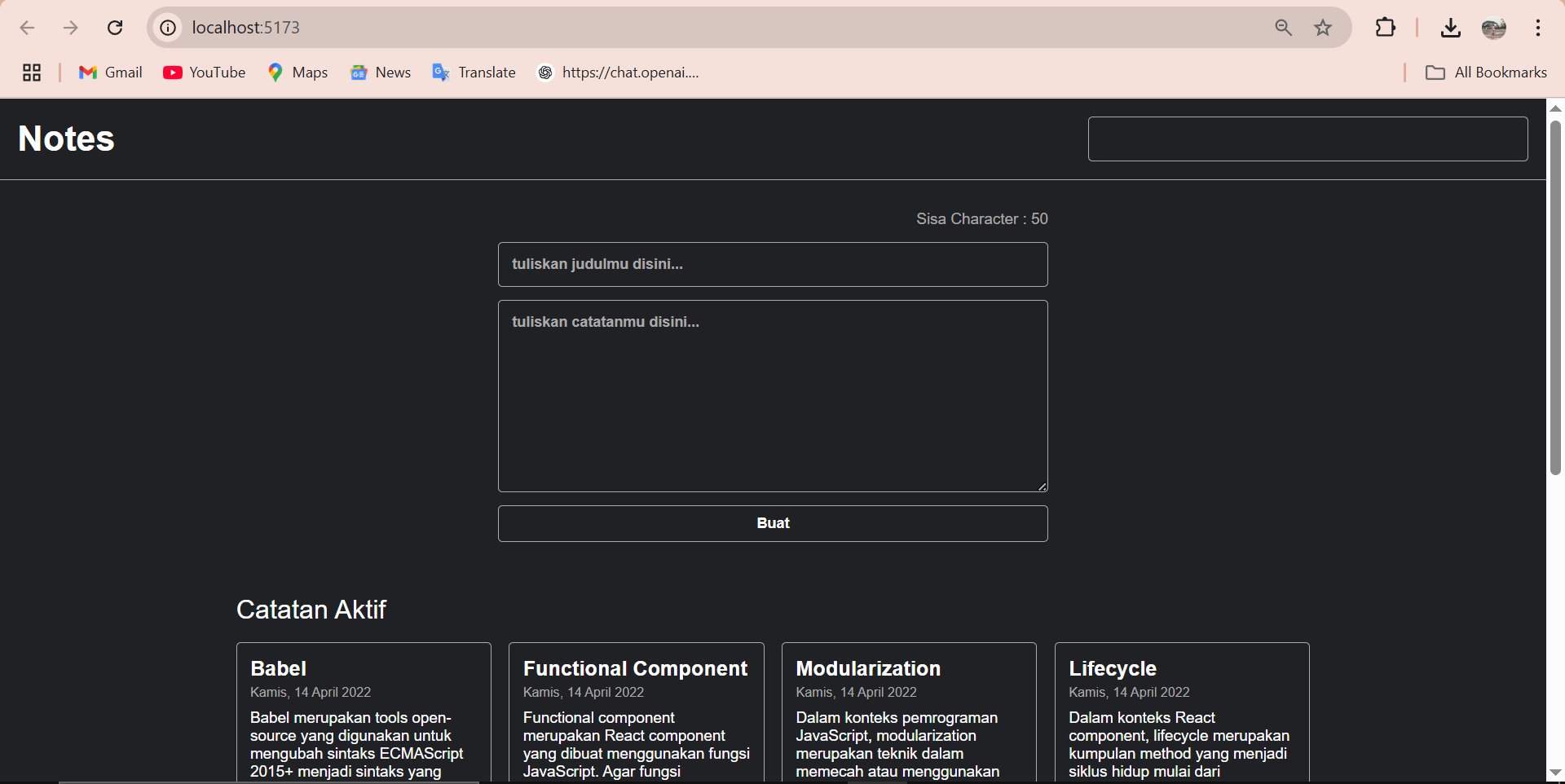This screenshot has width=1565, height=784.
Task: Click the Modularization note body text
Action: (897, 745)
